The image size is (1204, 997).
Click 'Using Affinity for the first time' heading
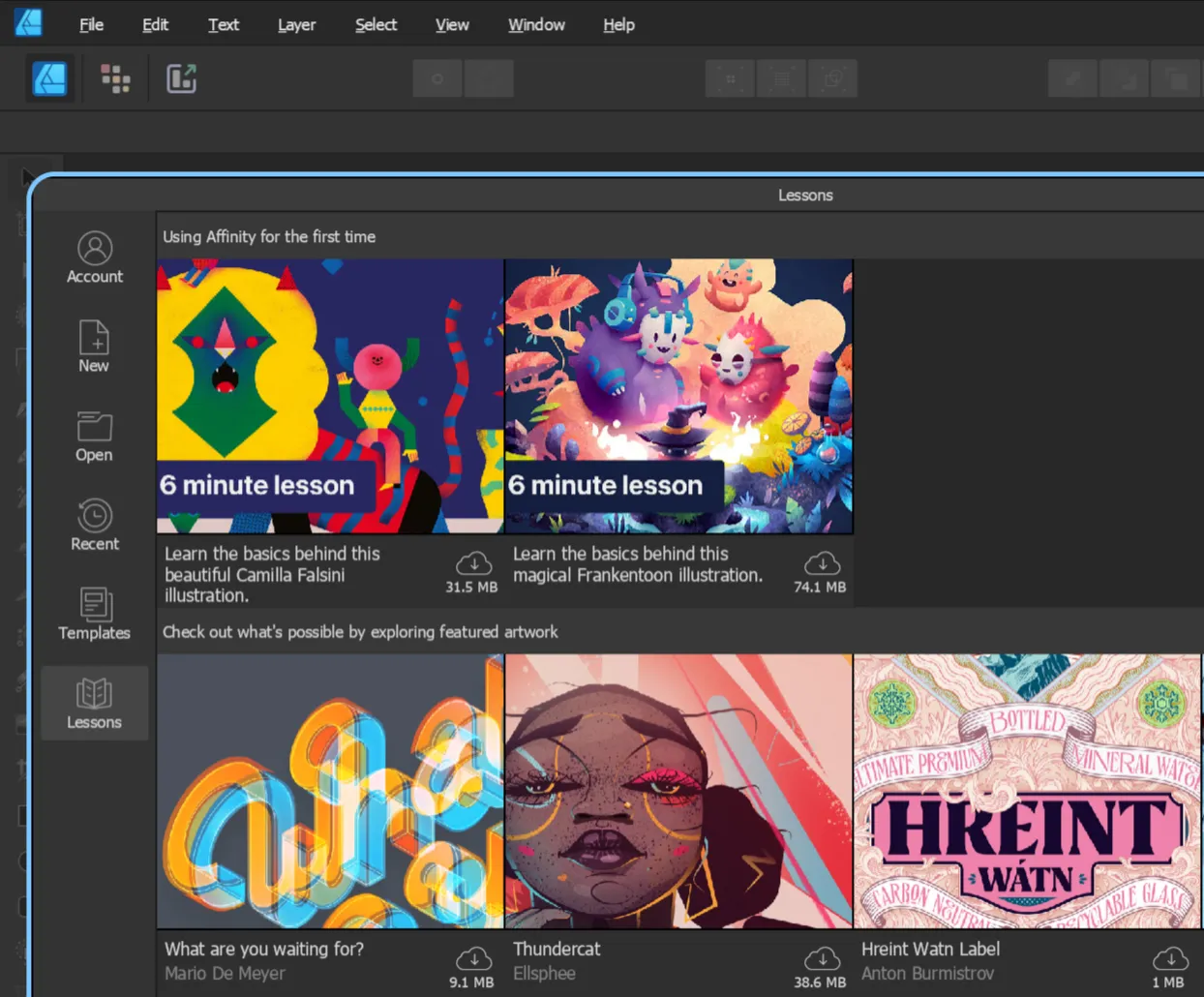[x=269, y=236]
